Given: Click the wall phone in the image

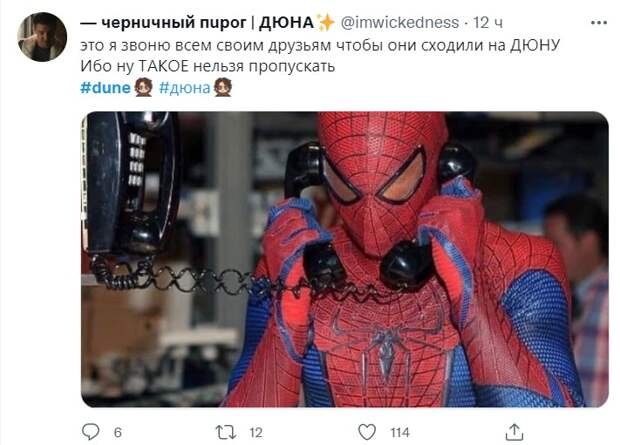Looking at the screenshot, I should [130, 186].
